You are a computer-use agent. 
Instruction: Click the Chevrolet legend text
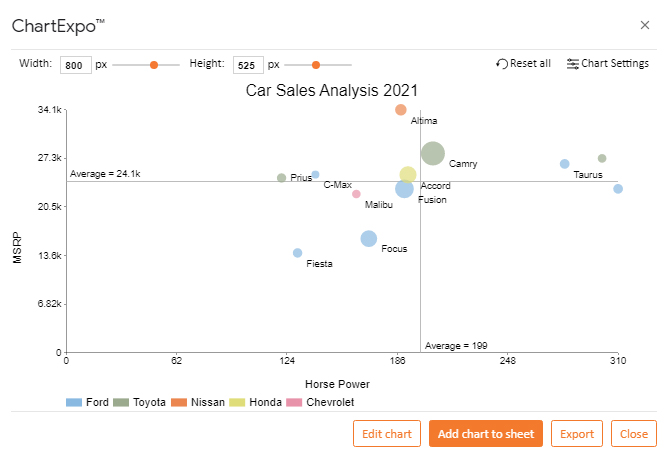330,402
